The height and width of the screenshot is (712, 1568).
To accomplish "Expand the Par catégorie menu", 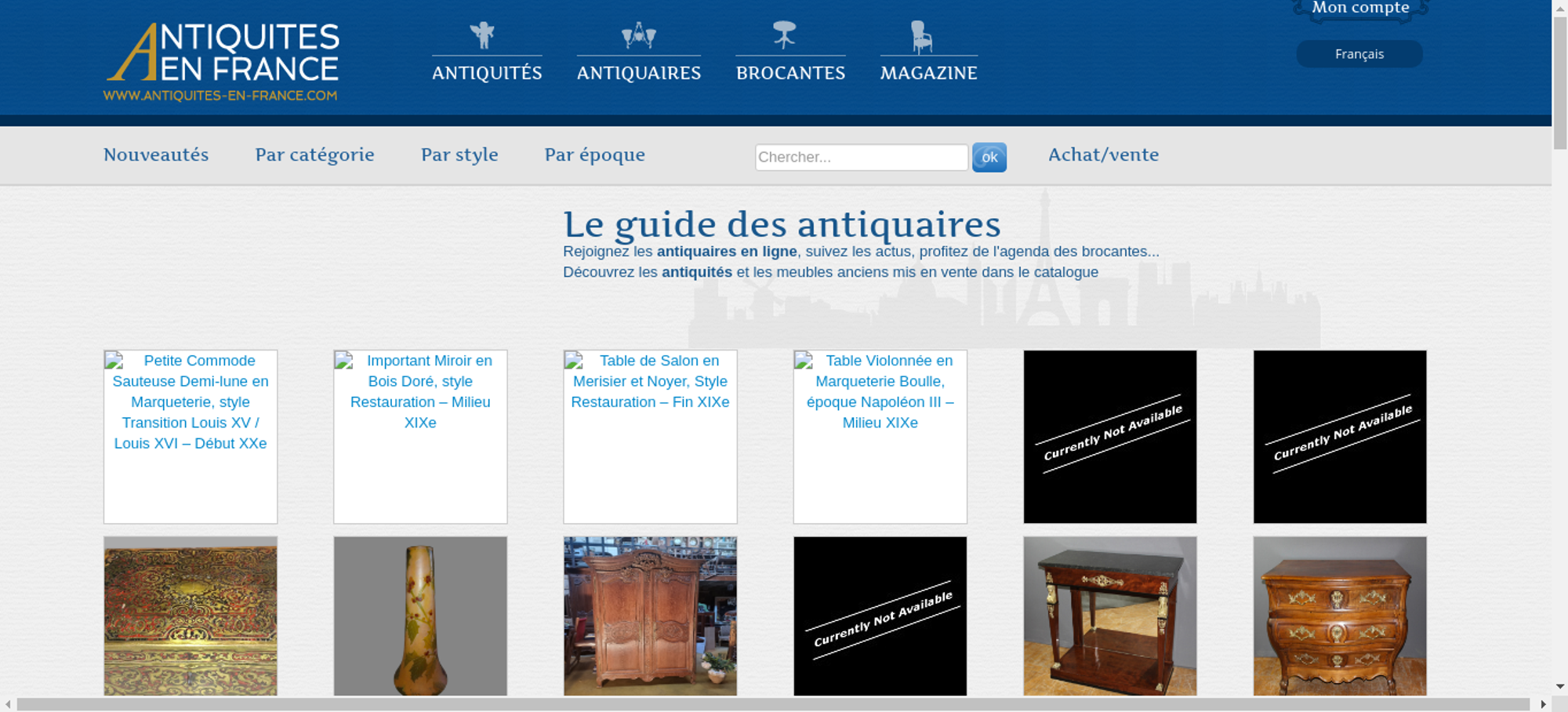I will (314, 154).
